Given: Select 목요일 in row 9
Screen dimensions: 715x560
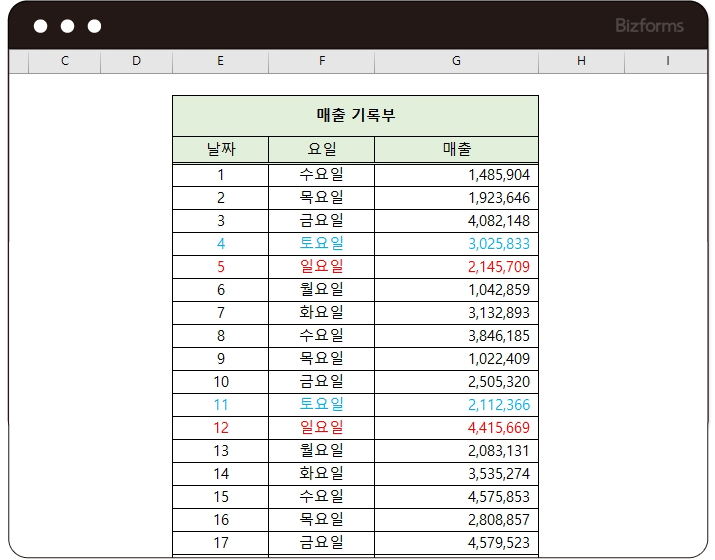Looking at the screenshot, I should click(321, 359).
